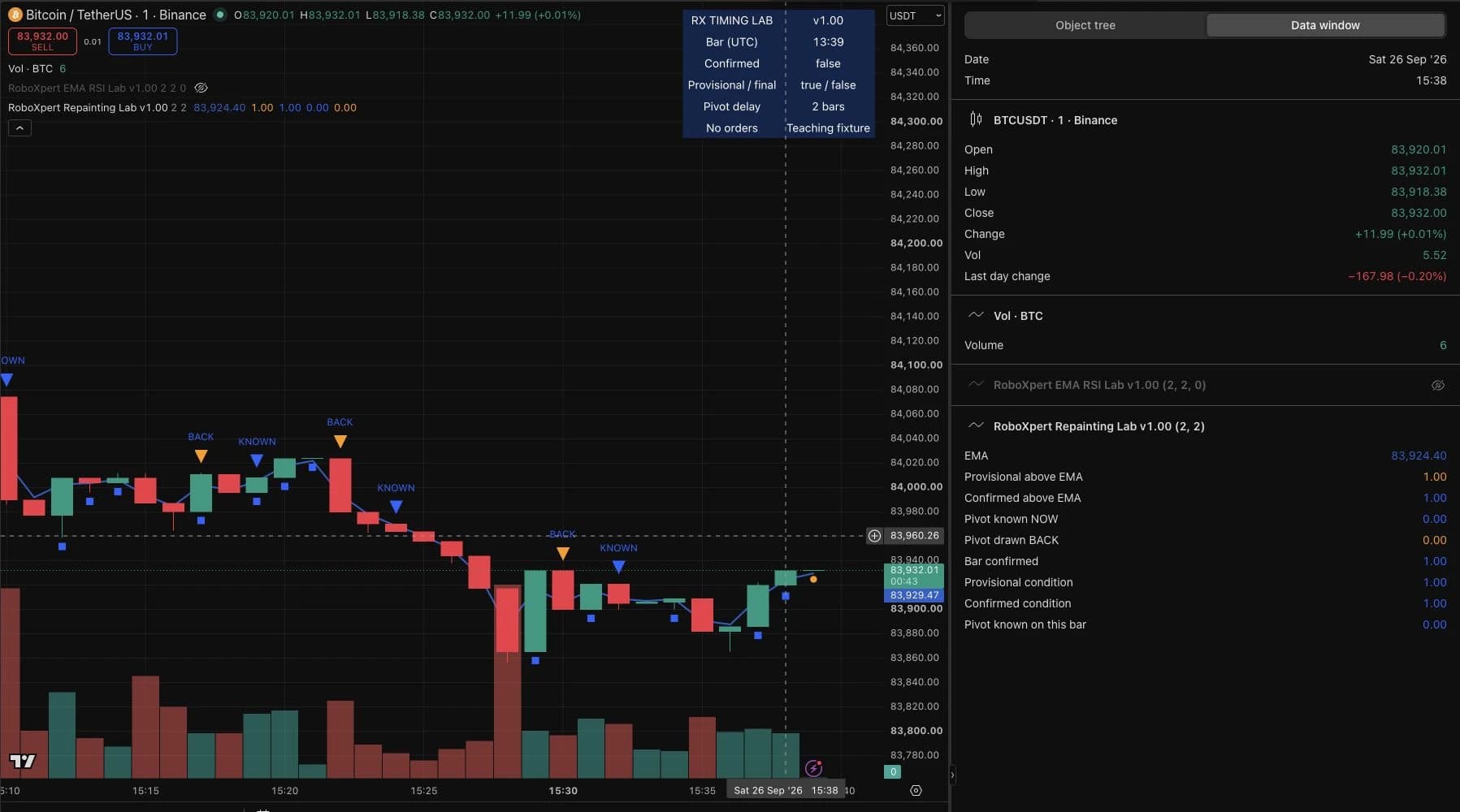The height and width of the screenshot is (812, 1460).
Task: Click the Pivot delay table cell
Action: 732,106
